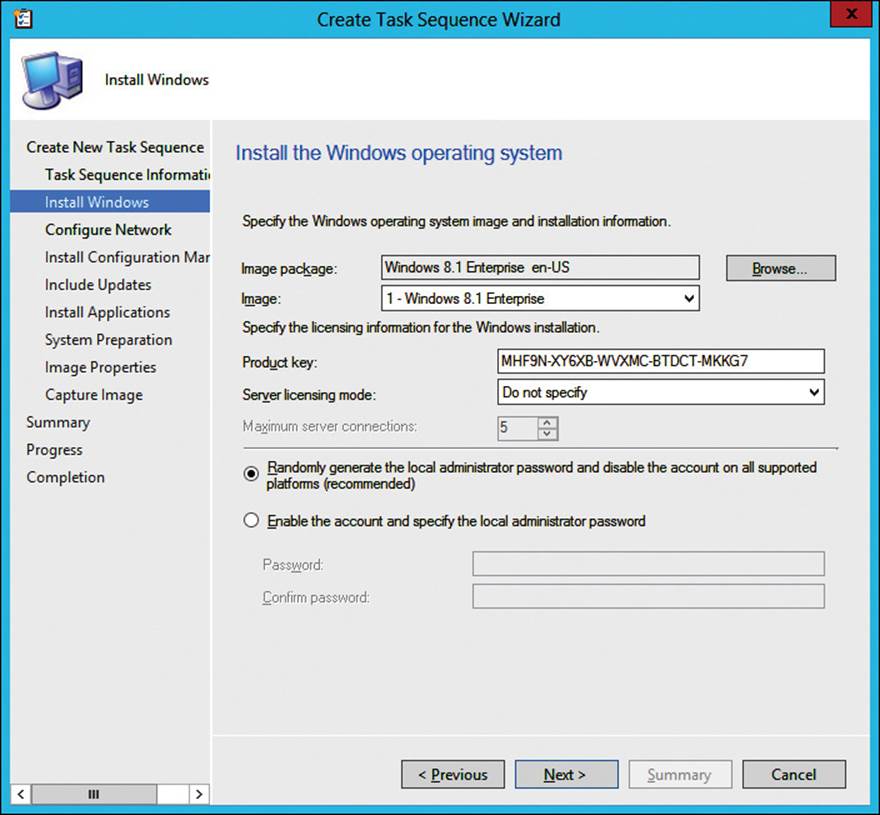Image resolution: width=880 pixels, height=815 pixels.
Task: Click the Maximum server connections number field
Action: pos(517,428)
